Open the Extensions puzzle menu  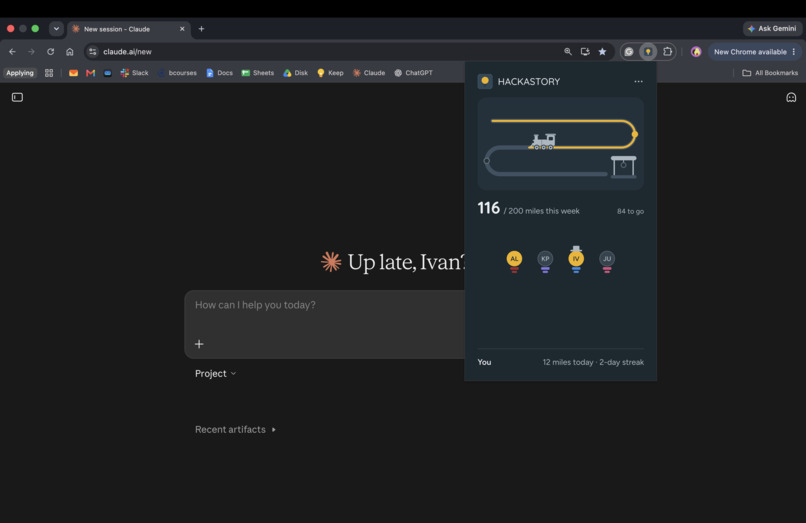point(668,51)
